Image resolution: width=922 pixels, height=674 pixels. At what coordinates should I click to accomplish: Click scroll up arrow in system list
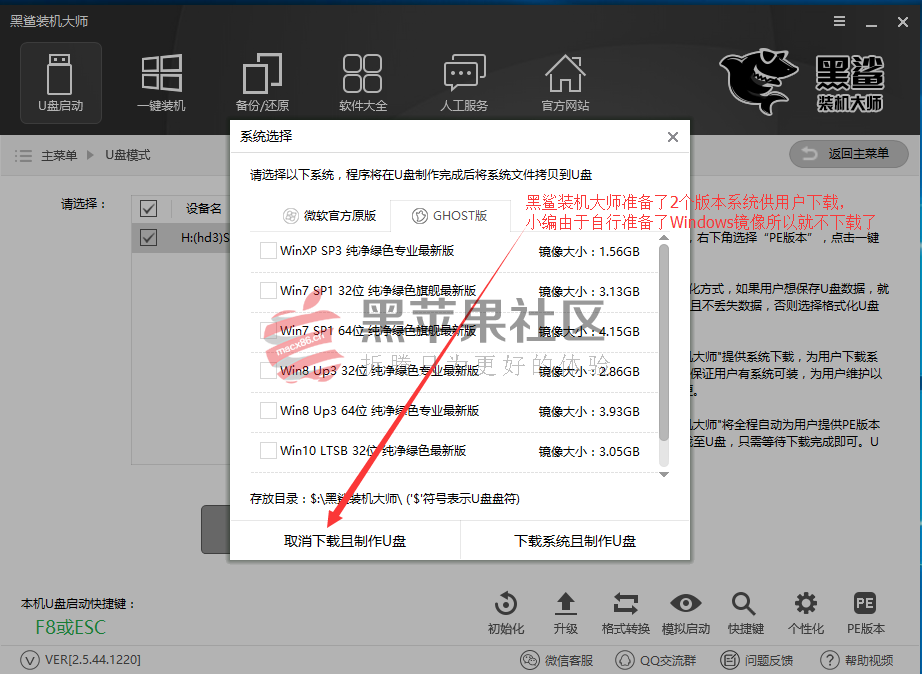pos(664,238)
